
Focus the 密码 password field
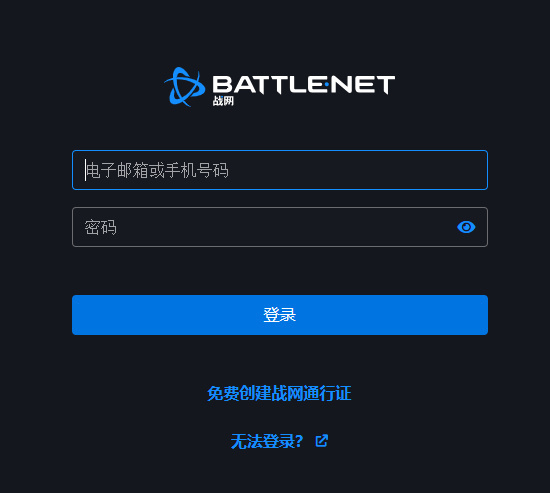point(280,227)
